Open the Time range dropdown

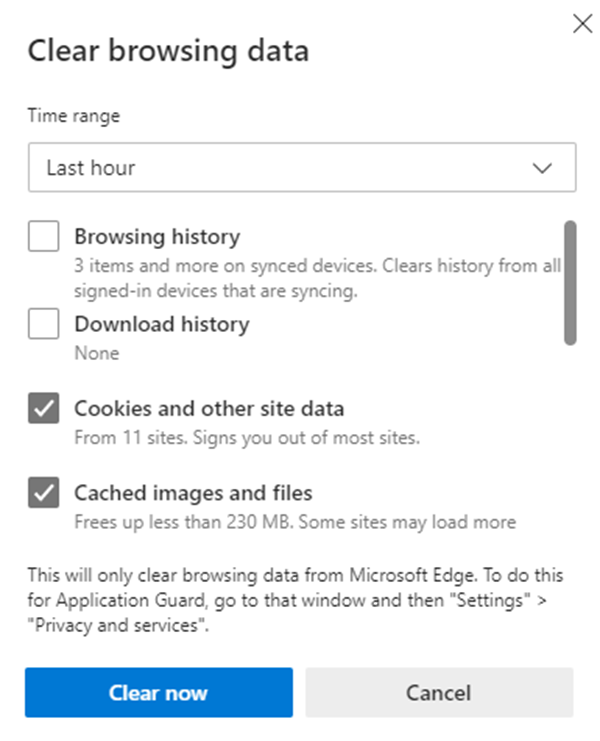tap(300, 168)
